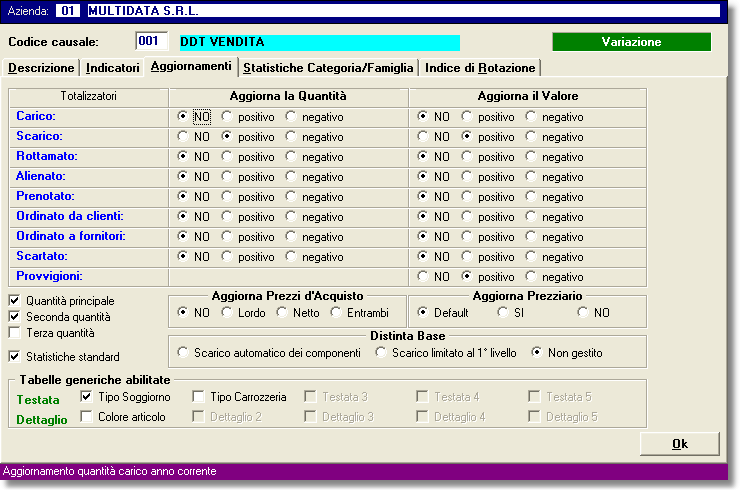
Task: Select the Aggiornamenti tab
Action: tap(191, 67)
